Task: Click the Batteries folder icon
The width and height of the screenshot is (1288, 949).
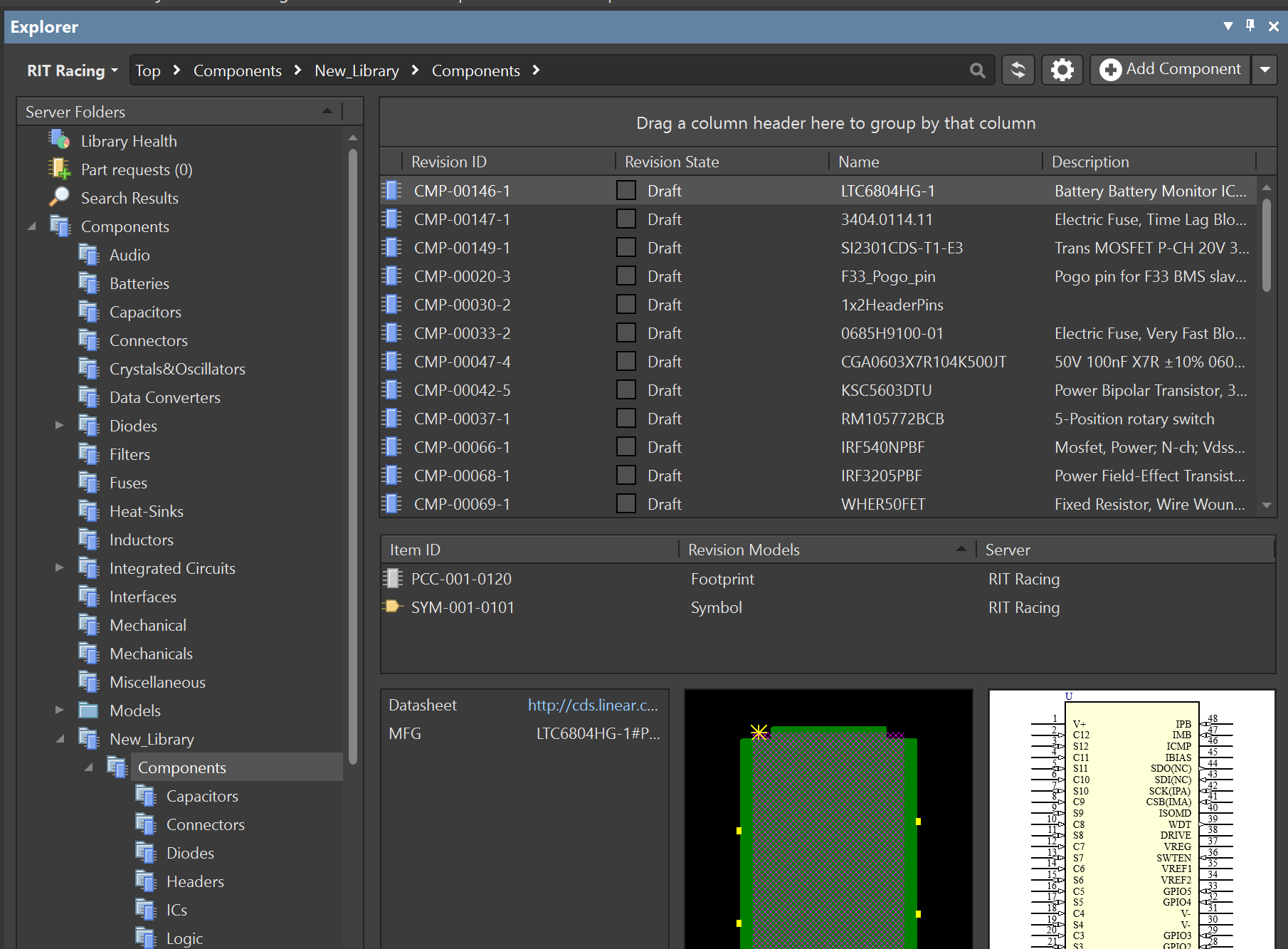Action: [88, 283]
